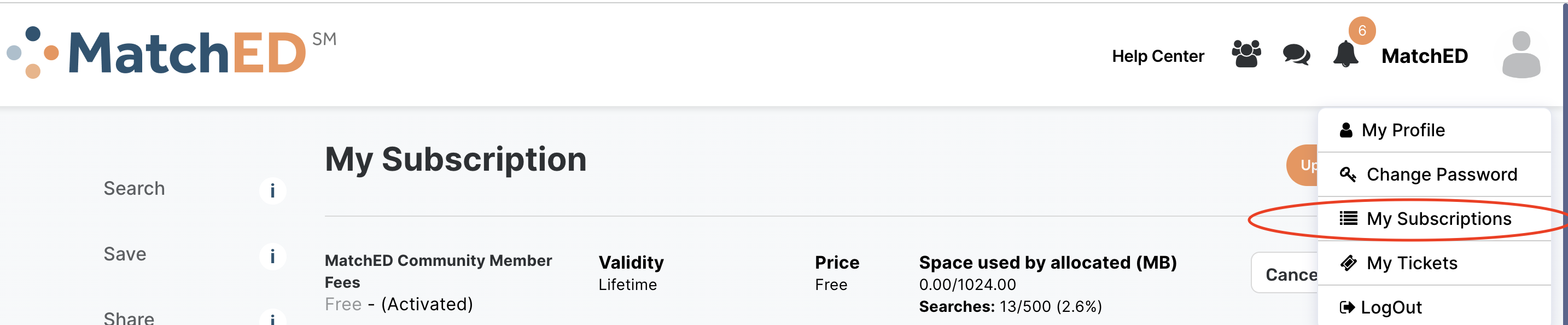The width and height of the screenshot is (1568, 325).
Task: Open My Tickets menu item
Action: (x=1412, y=264)
